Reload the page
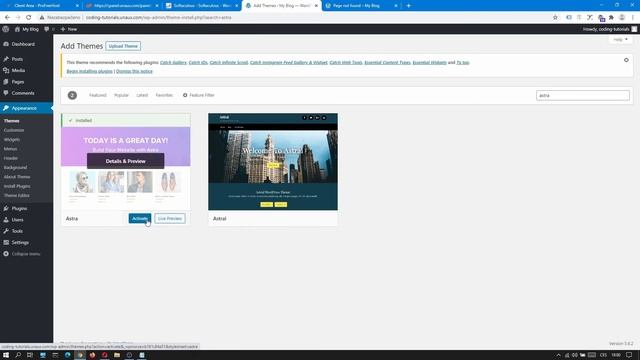640x360 pixels. click(29, 18)
